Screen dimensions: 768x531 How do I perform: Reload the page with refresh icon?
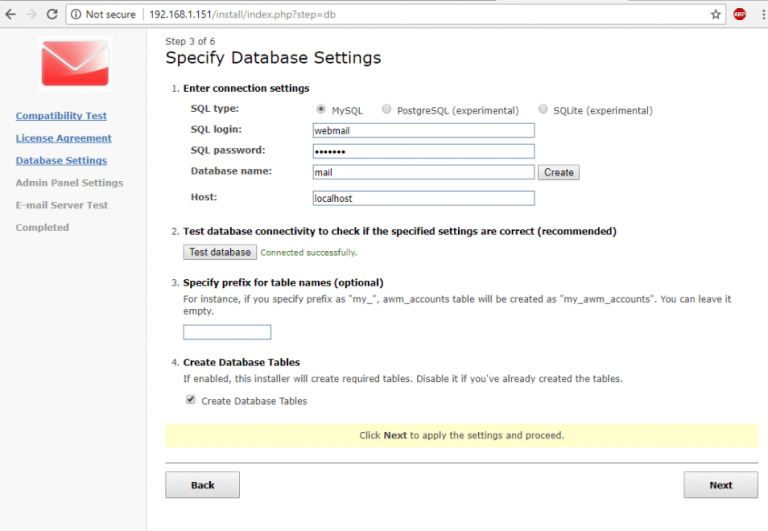(52, 14)
